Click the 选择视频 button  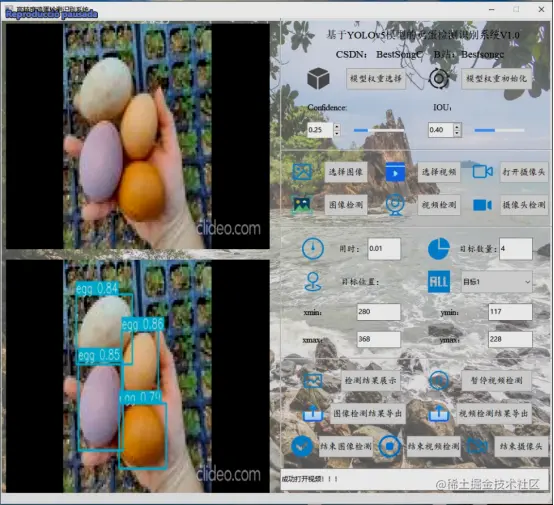(x=439, y=172)
